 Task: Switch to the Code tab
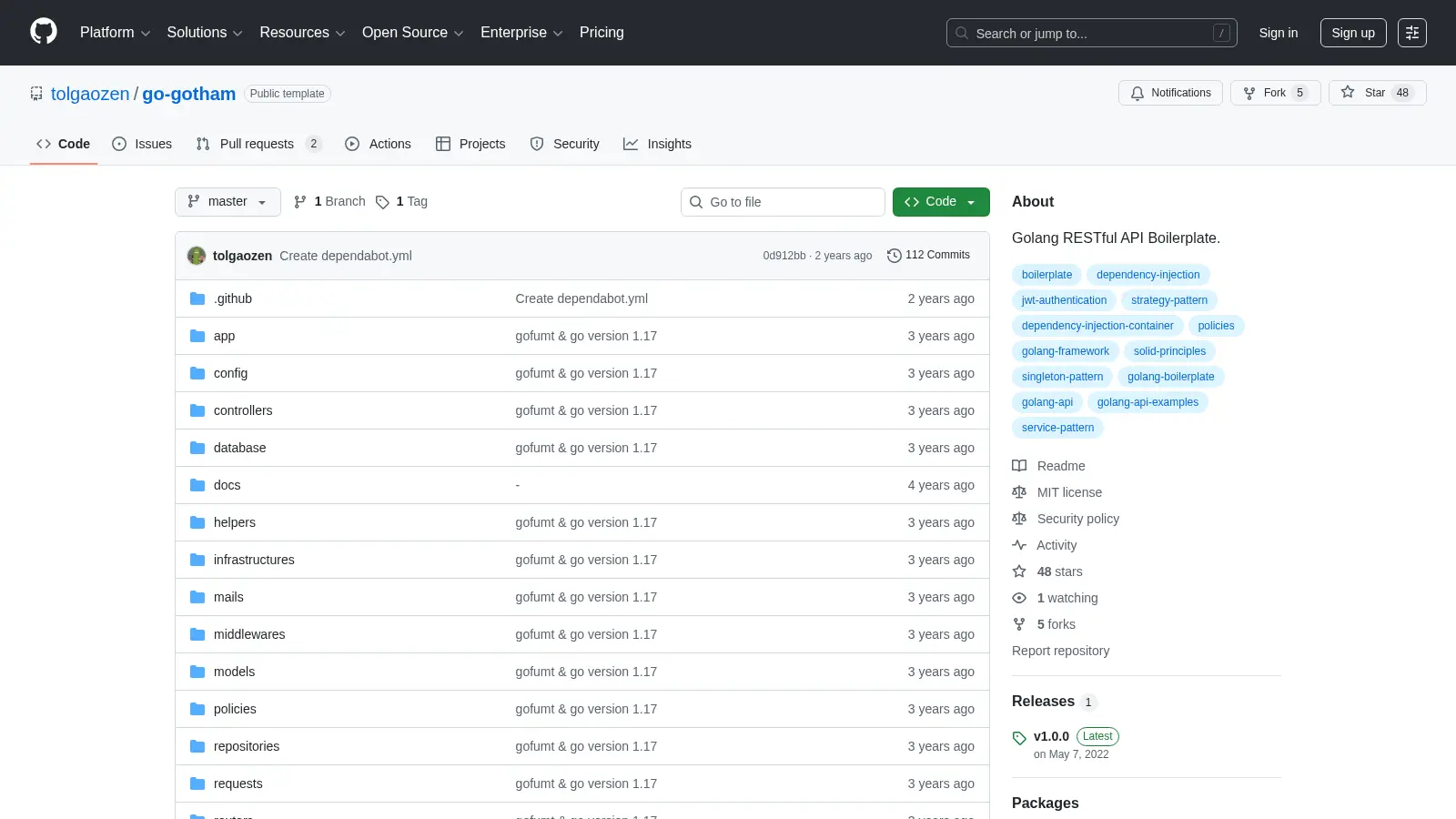[x=64, y=144]
